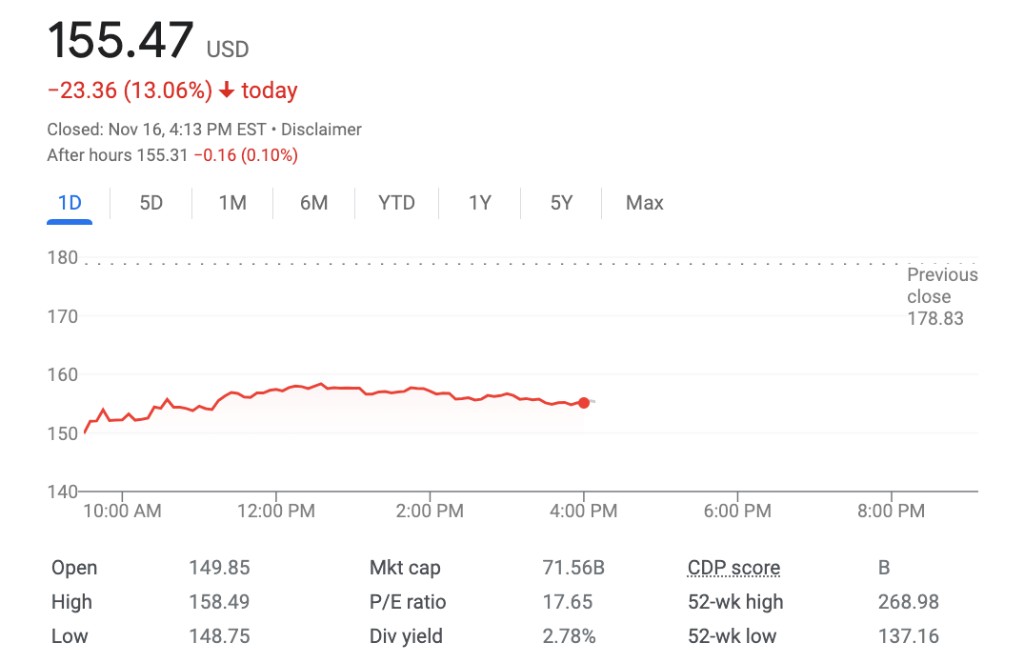Click the 155.47 price headline
The width and height of the screenshot is (1024, 660).
[120, 42]
